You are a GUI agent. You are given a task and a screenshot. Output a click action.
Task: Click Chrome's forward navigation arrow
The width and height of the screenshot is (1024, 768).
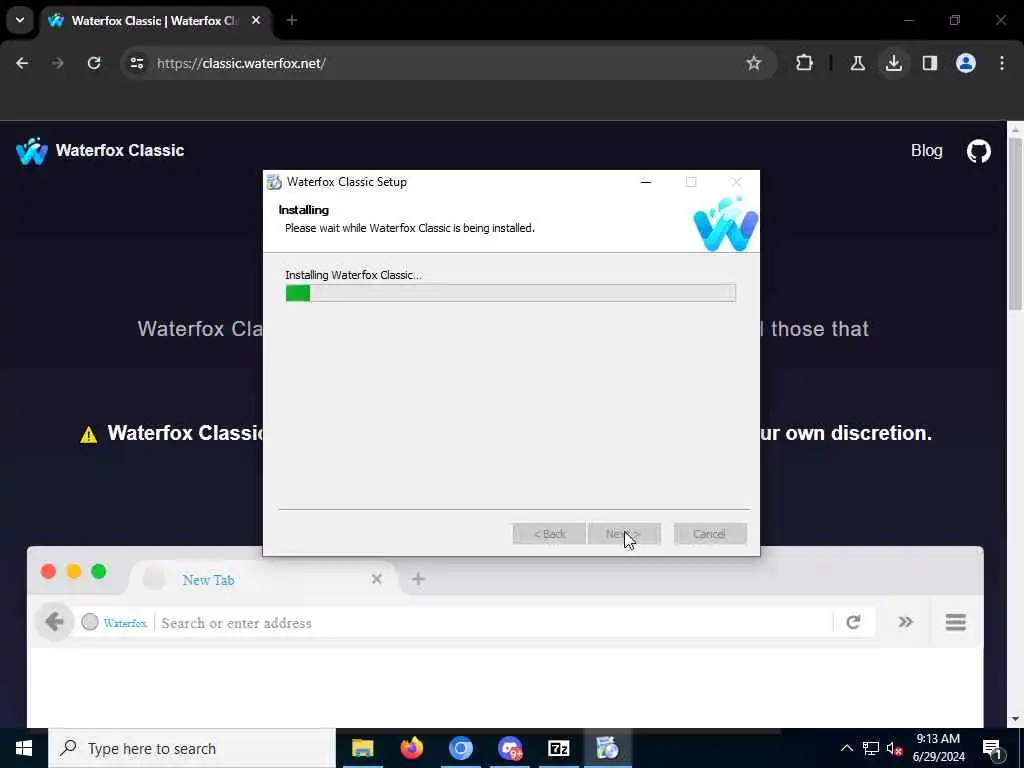[58, 63]
